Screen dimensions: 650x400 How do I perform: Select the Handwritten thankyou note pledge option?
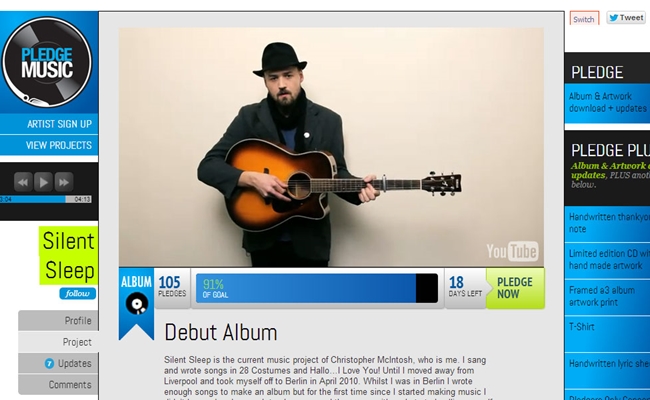tap(607, 223)
